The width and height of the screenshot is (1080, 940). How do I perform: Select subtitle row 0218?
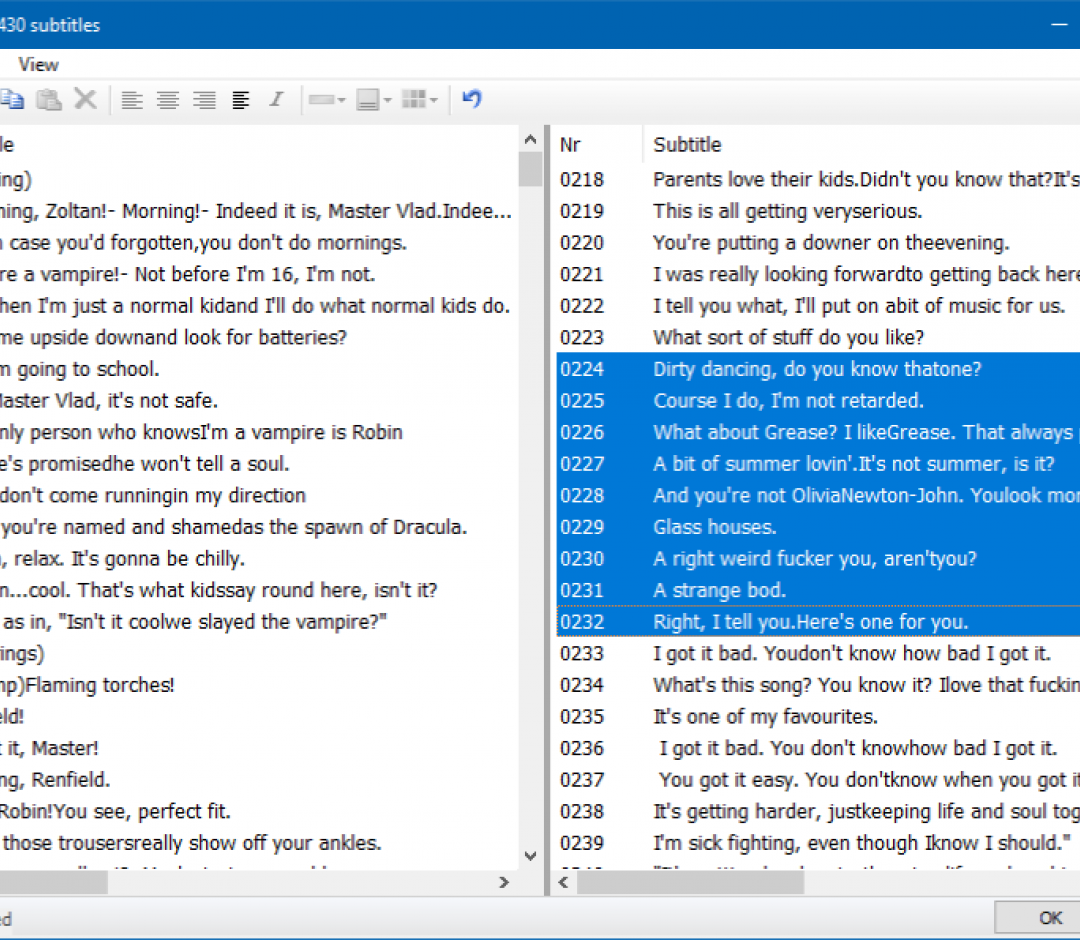click(x=818, y=180)
